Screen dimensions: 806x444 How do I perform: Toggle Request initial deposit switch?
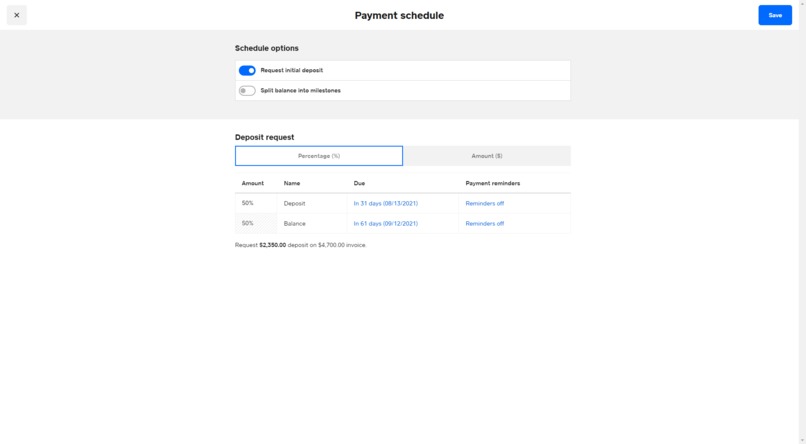pos(247,70)
